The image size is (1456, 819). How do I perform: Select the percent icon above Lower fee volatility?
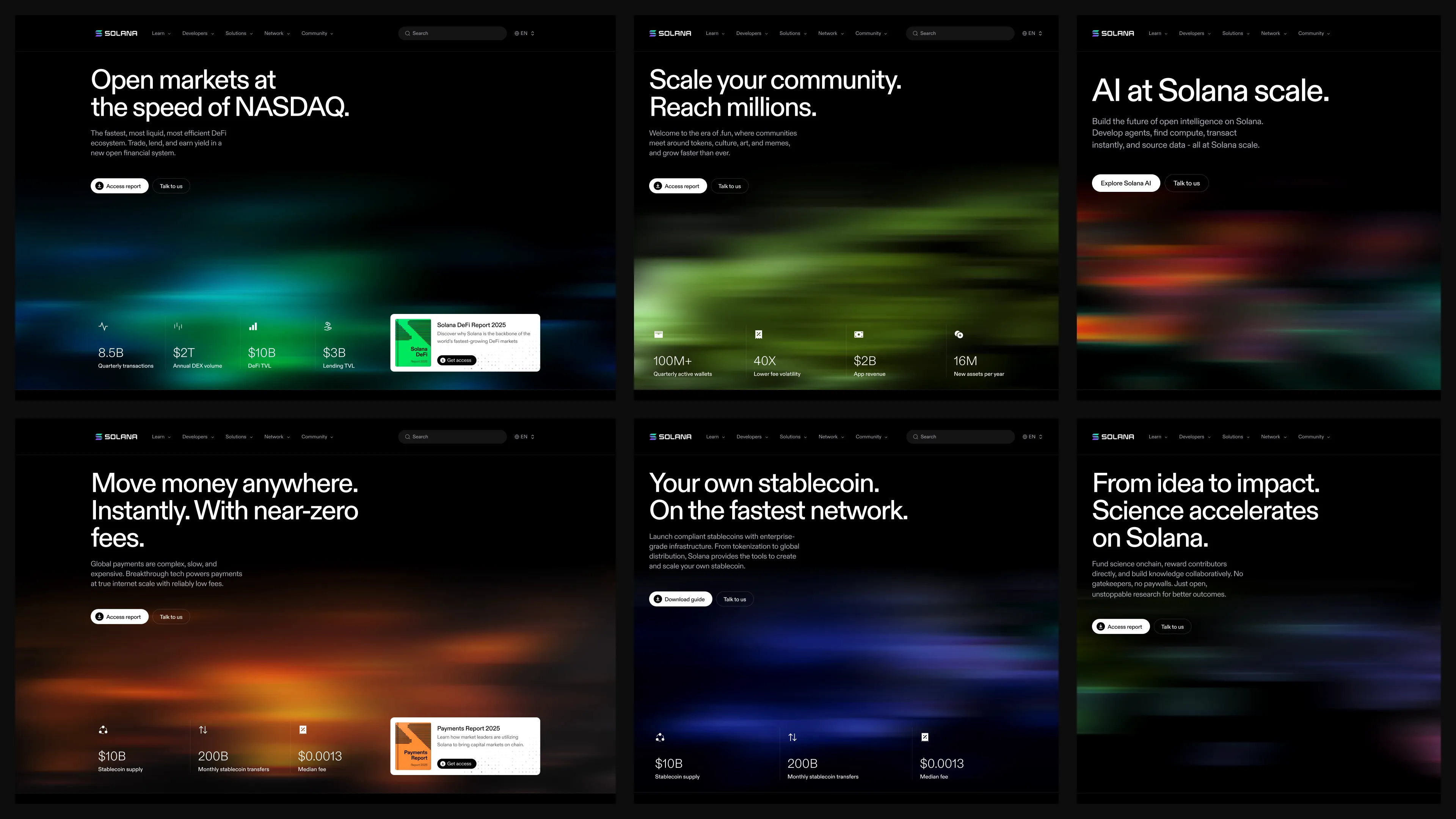758,334
